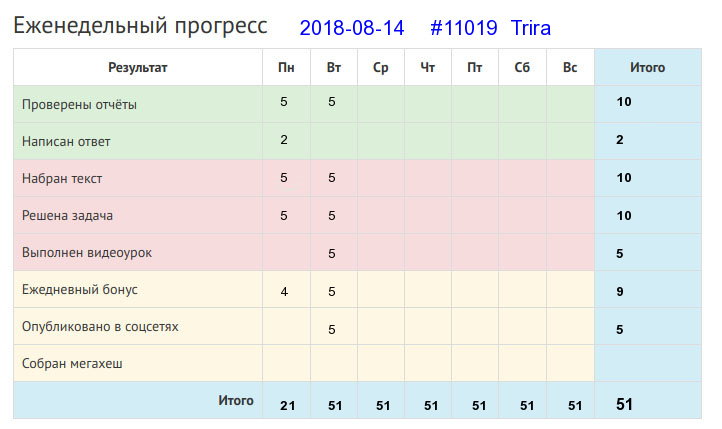The image size is (722, 429).
Task: Click Monday value 2 in Написан ответ
Action: point(284,140)
